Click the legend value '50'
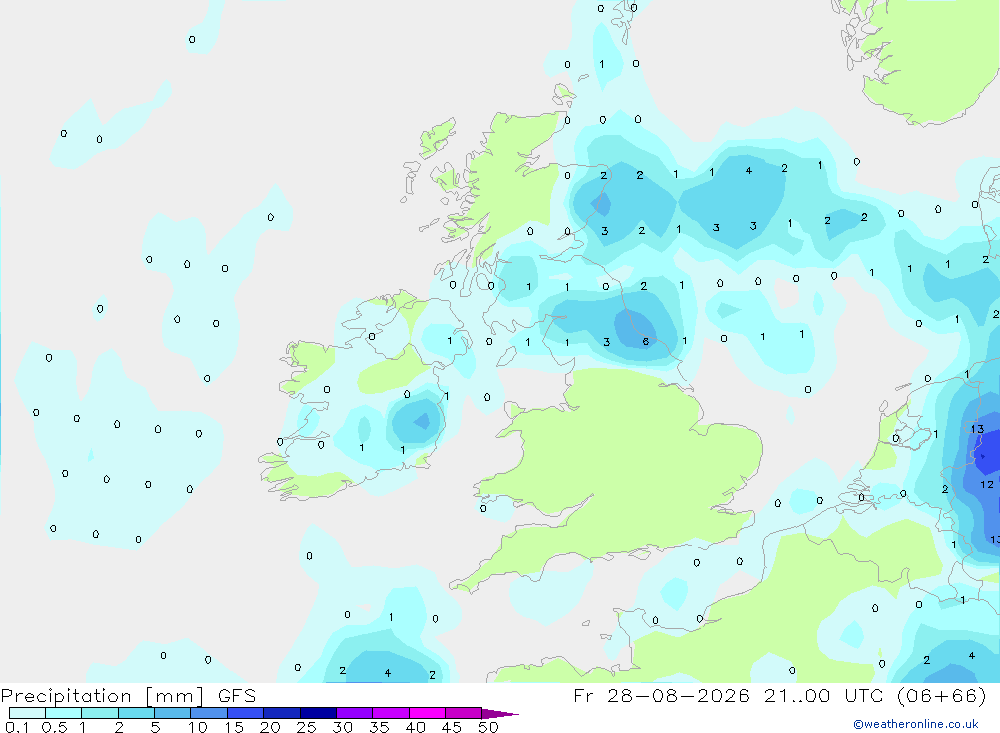Screen dimensions: 1000x733 [488, 727]
